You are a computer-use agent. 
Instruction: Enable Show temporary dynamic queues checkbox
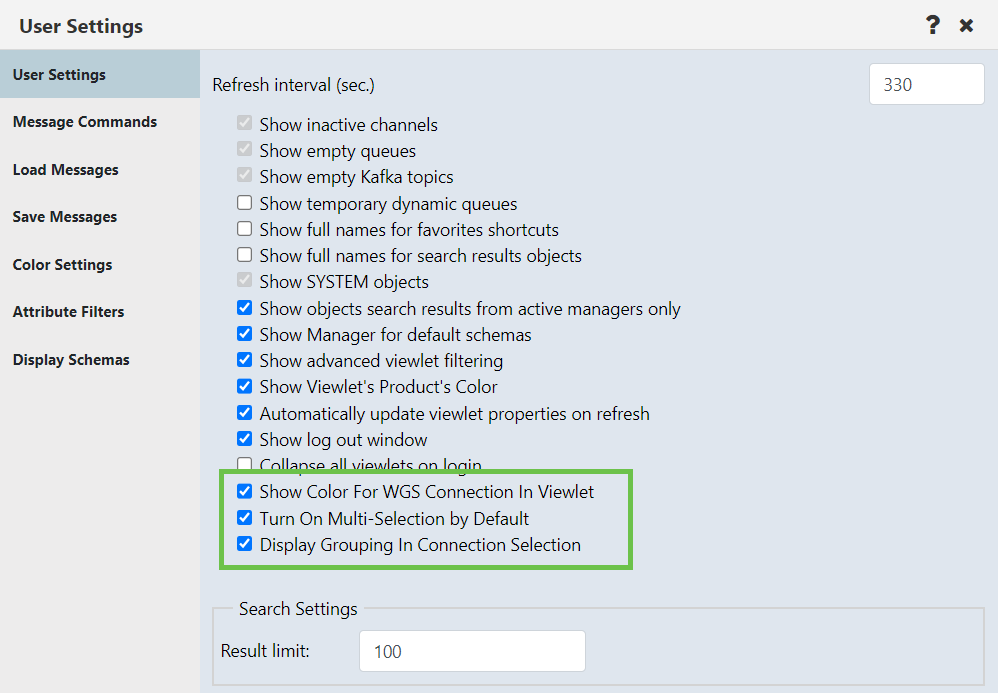tap(244, 203)
